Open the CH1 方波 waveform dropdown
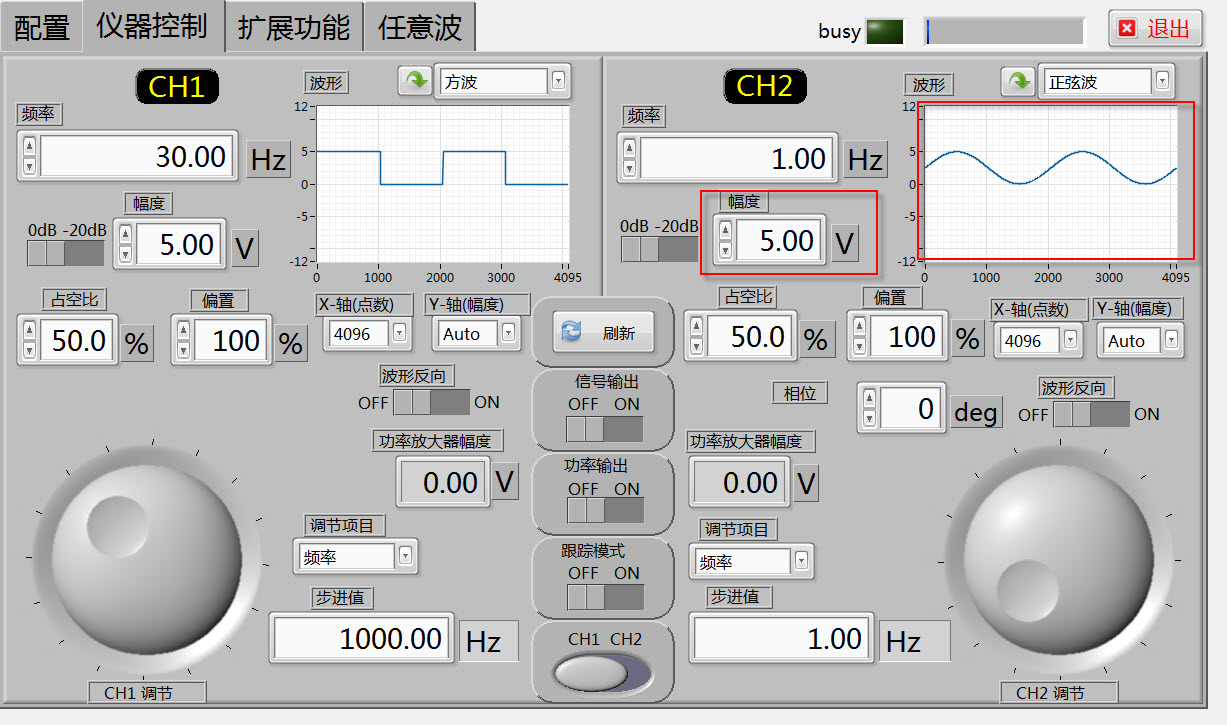 coord(559,82)
